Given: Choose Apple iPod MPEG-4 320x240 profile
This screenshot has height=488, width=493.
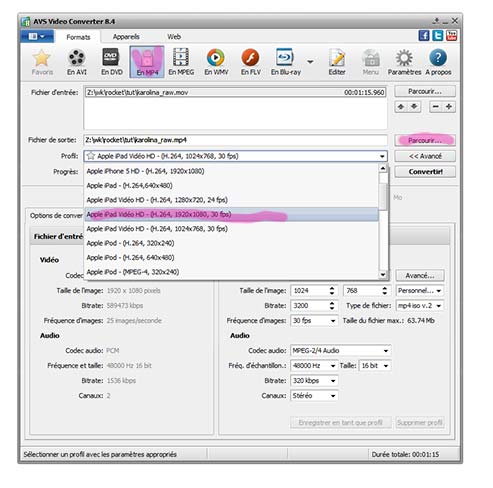Looking at the screenshot, I should tap(231, 272).
